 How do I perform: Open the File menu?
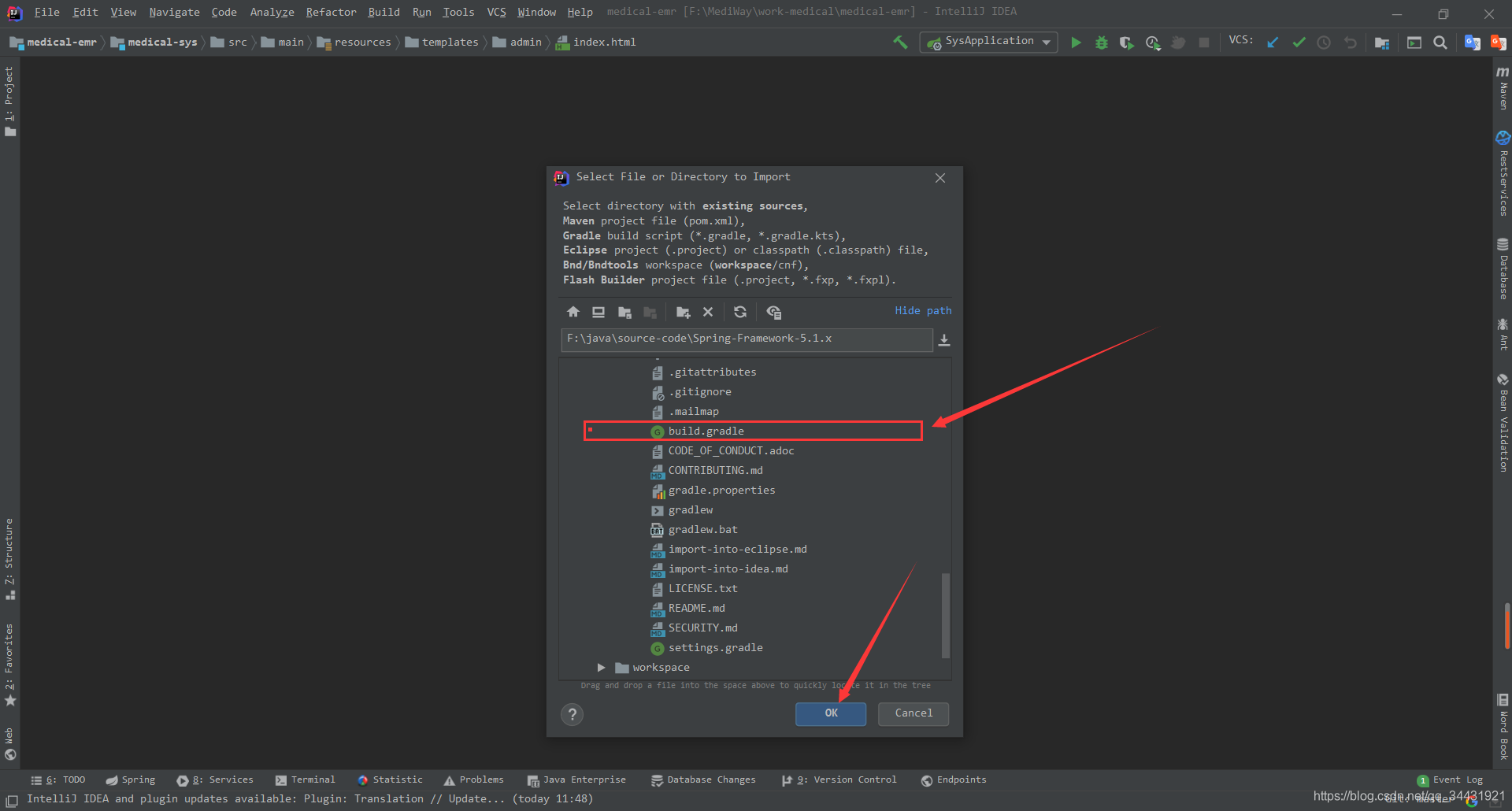point(46,12)
